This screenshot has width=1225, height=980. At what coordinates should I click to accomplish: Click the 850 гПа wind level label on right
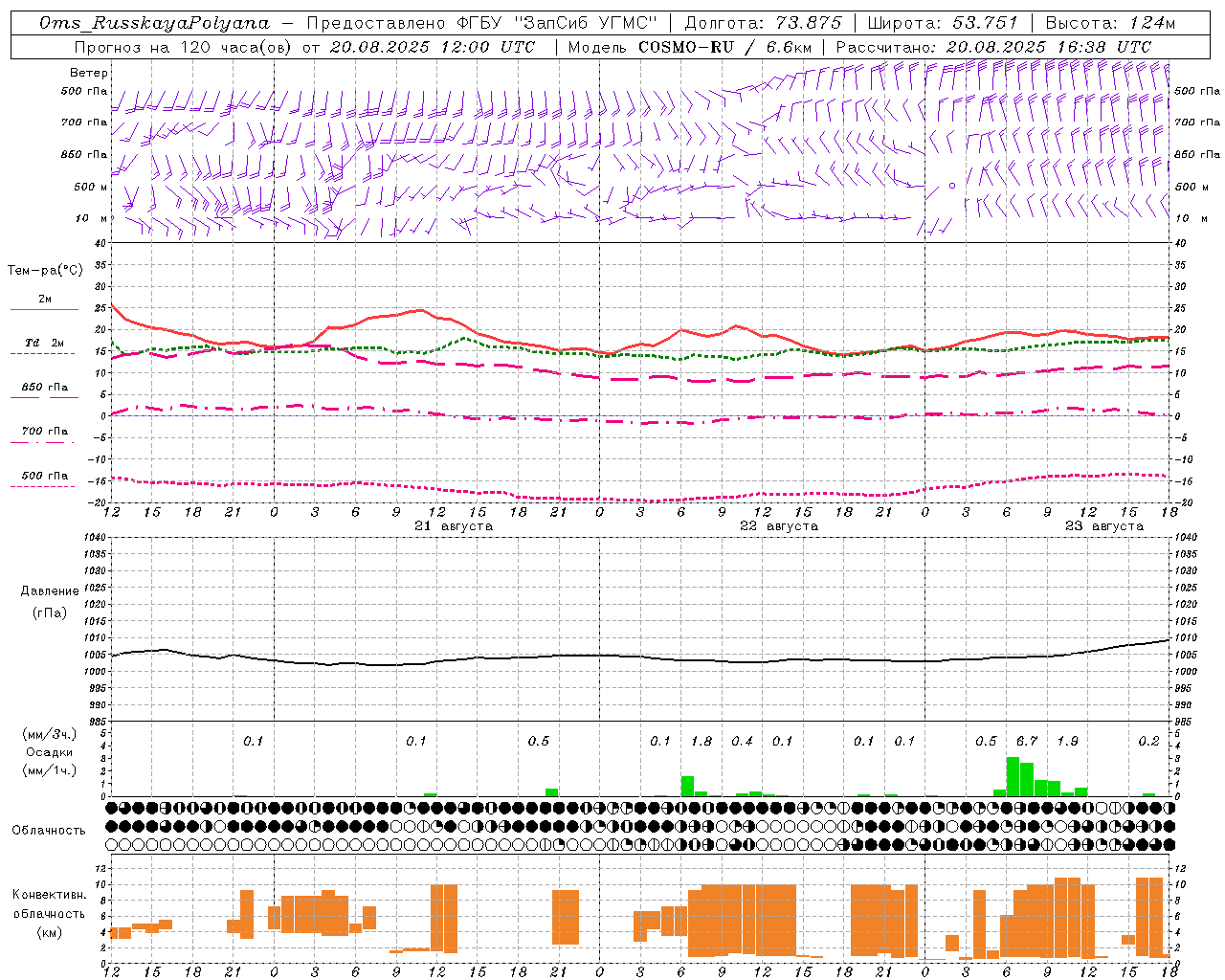coord(1197,155)
